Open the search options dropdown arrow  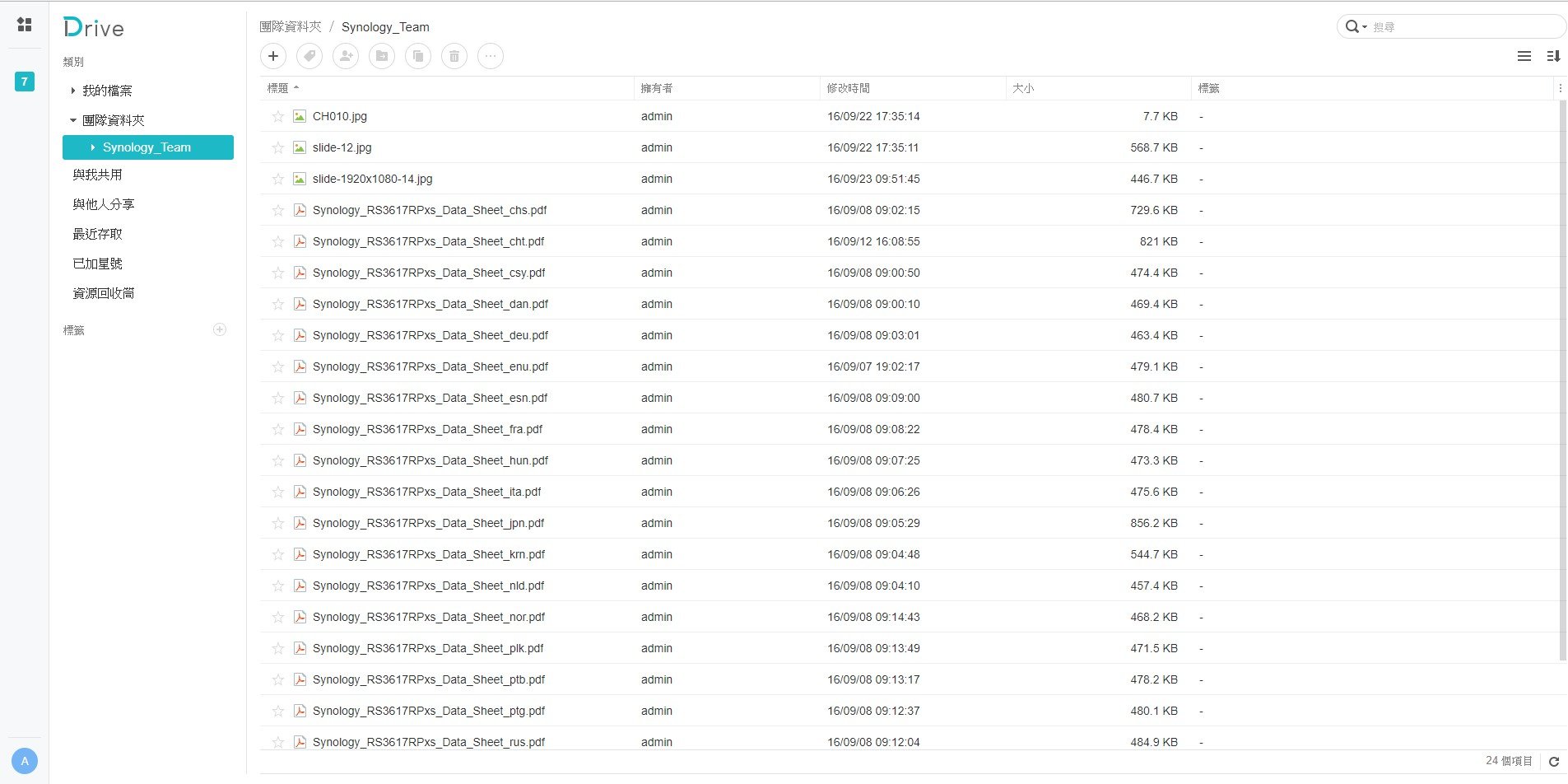pos(1365,27)
